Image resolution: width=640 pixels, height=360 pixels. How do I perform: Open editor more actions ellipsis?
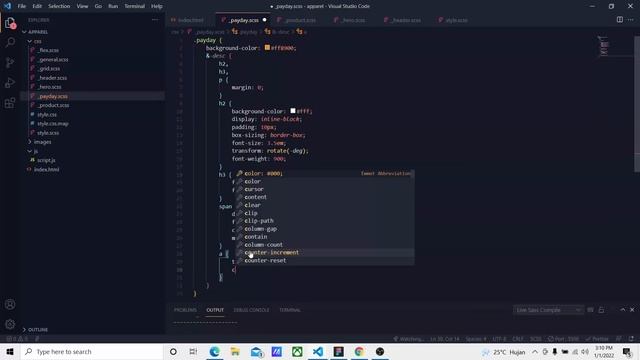[x=631, y=20]
